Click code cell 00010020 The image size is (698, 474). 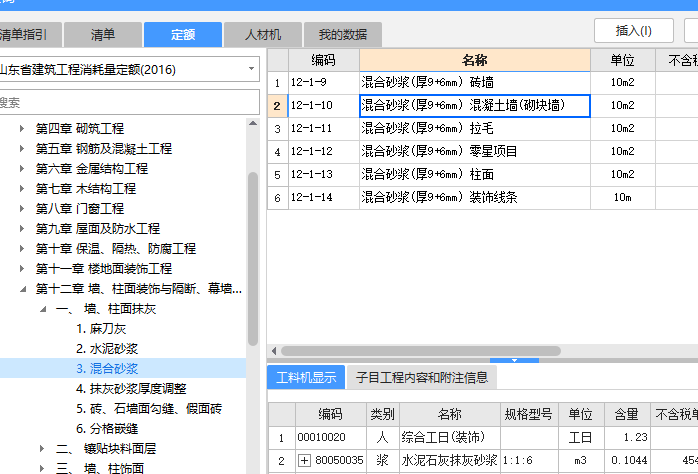coord(331,438)
